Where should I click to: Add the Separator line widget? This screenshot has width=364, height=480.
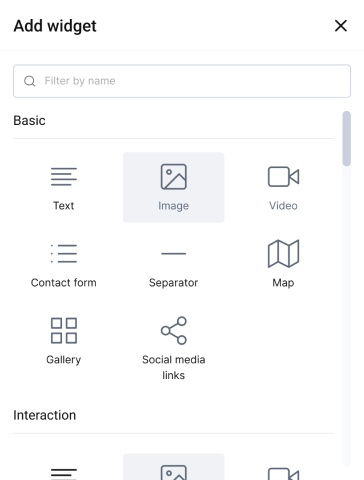click(174, 264)
